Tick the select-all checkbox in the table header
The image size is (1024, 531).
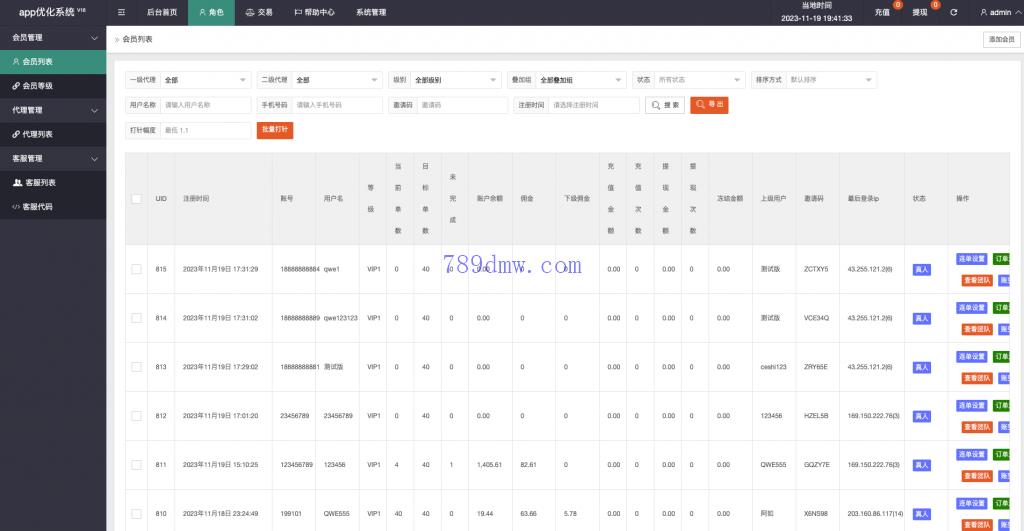(x=136, y=199)
